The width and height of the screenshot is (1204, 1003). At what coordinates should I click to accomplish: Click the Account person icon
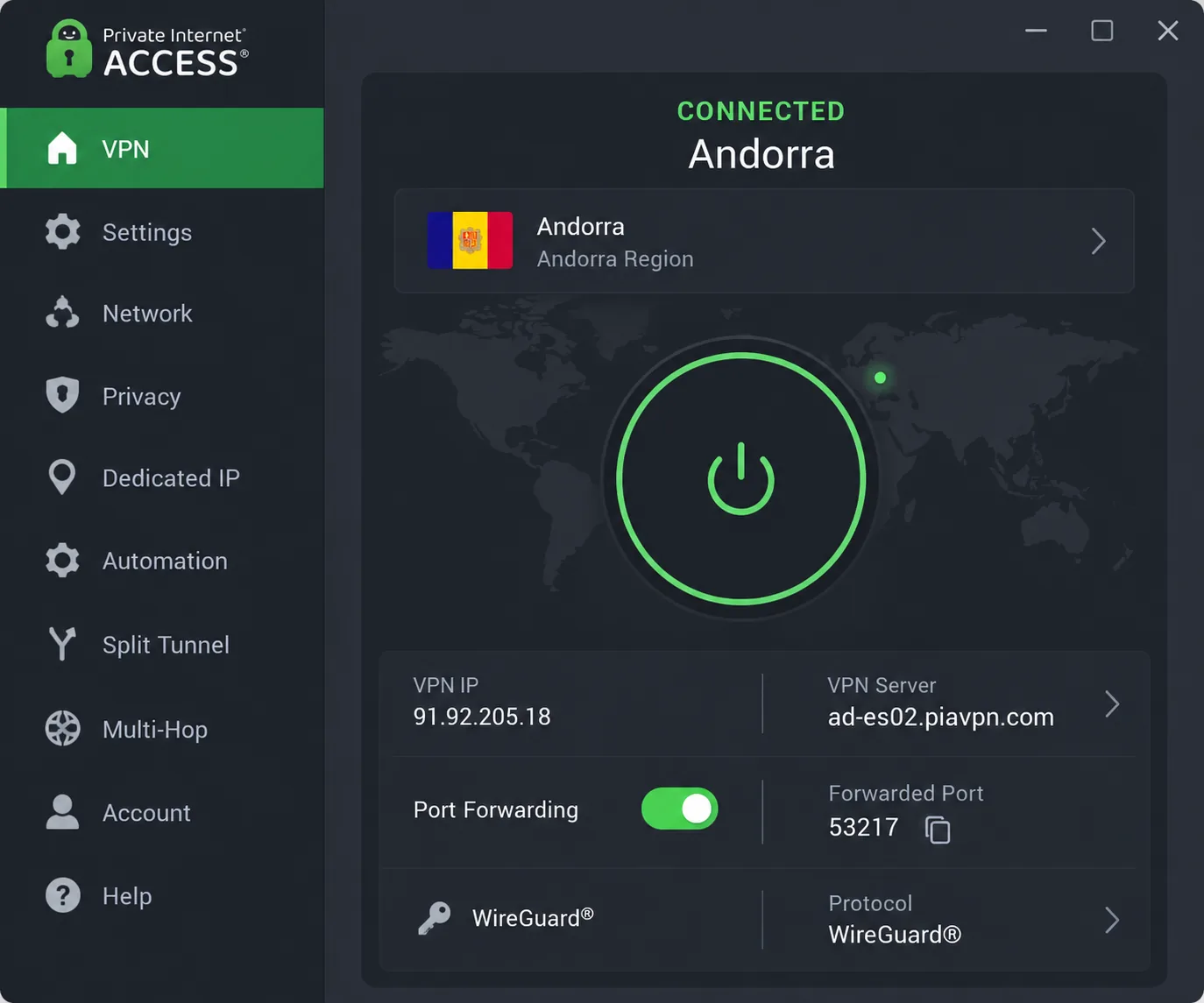pos(62,812)
